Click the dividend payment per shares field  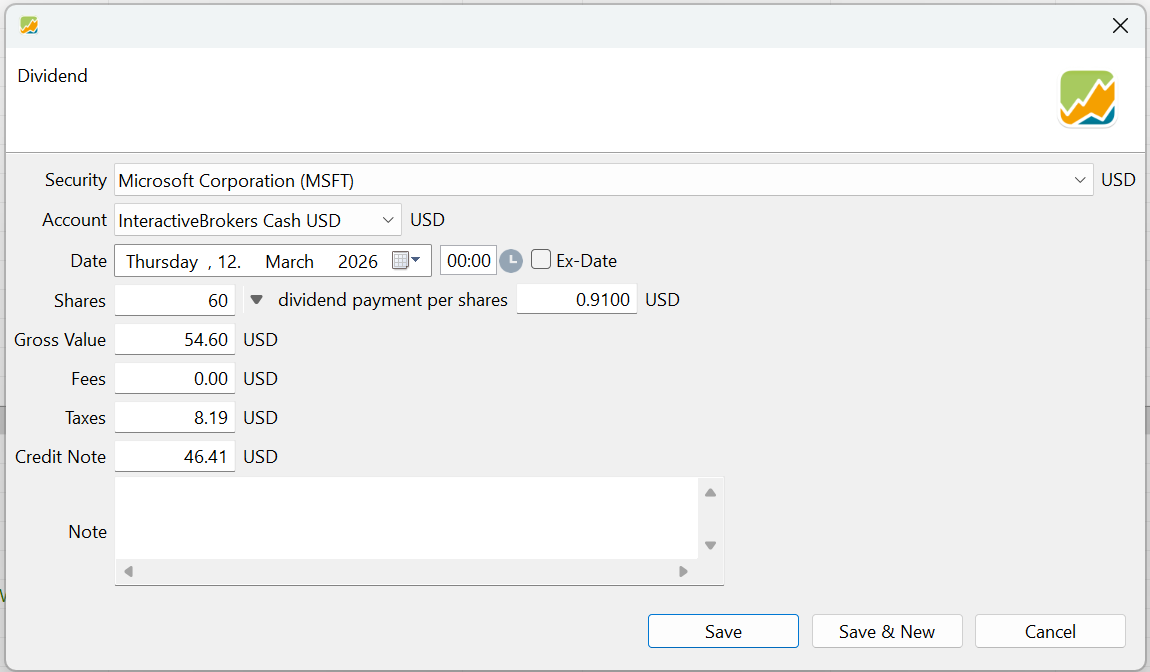pyautogui.click(x=576, y=299)
